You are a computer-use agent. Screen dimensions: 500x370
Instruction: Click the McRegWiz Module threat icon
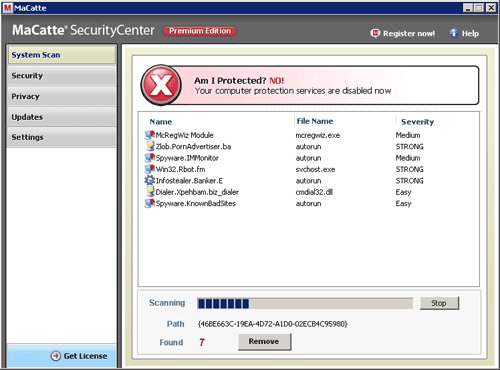click(x=150, y=135)
